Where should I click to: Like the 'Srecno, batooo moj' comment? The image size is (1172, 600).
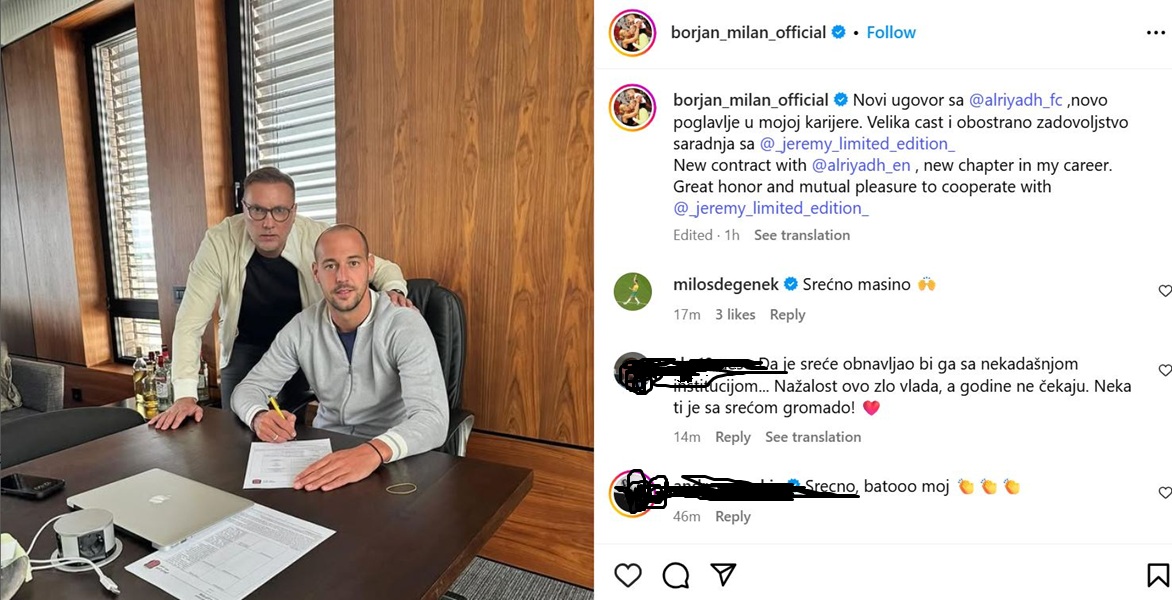(1165, 492)
